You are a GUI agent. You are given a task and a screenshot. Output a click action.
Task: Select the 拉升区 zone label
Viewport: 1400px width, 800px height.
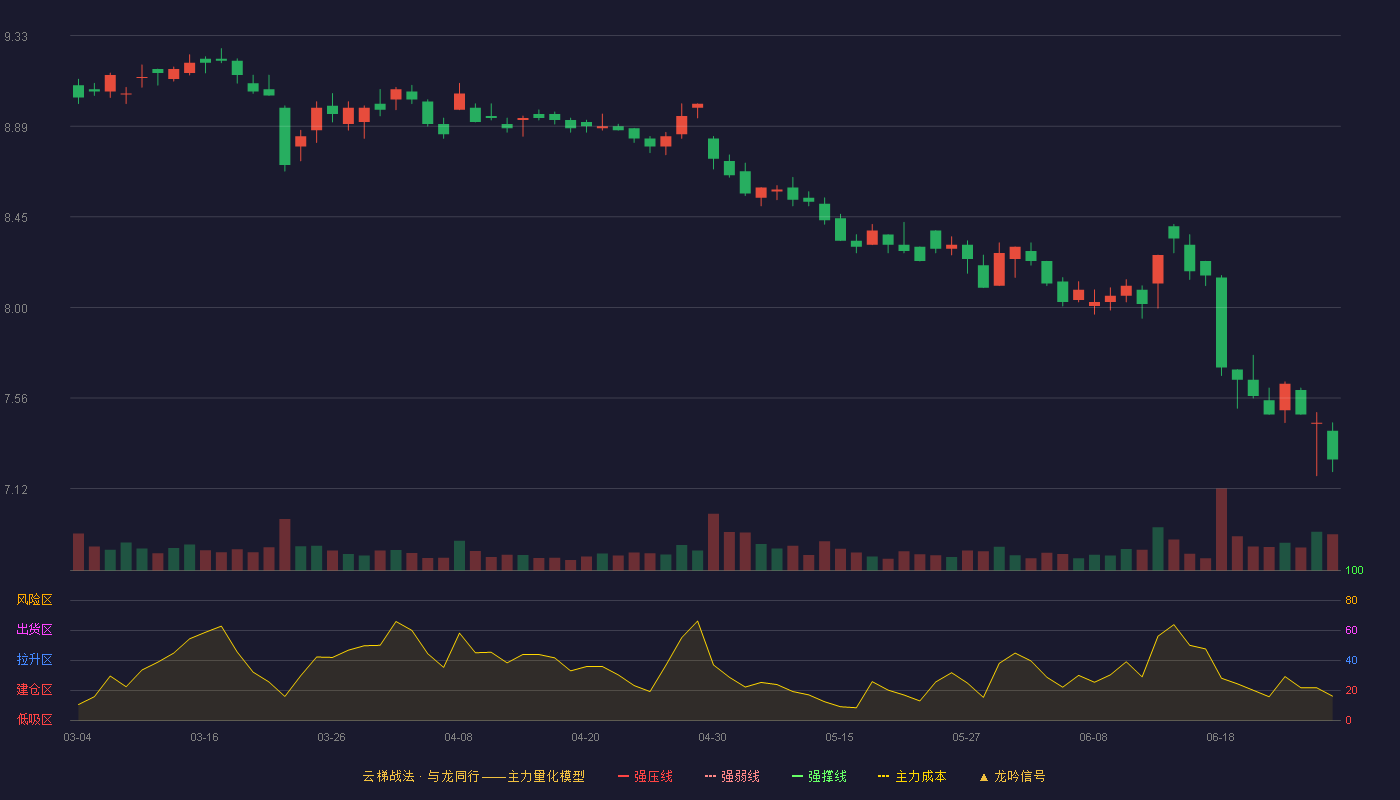pos(35,660)
